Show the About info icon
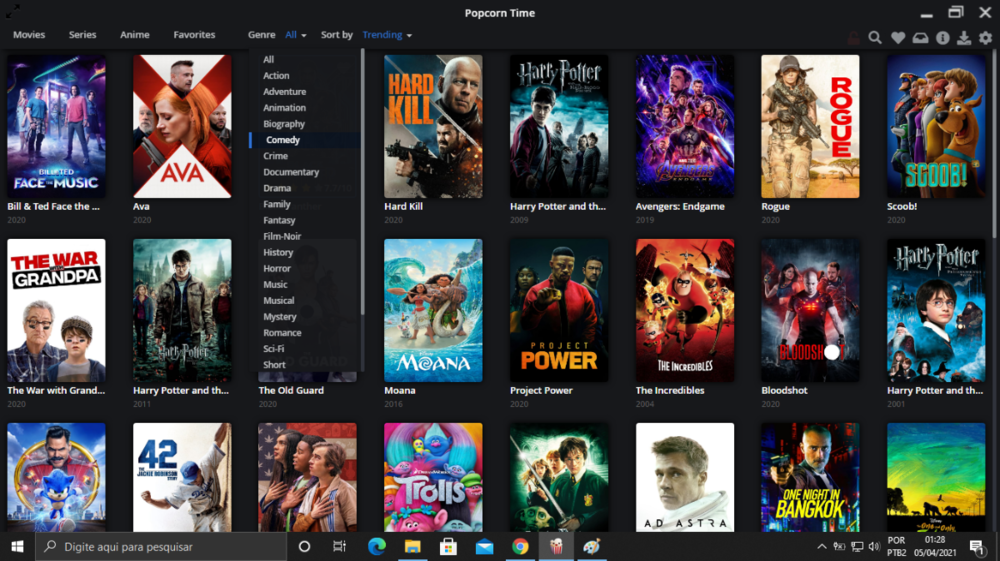 coord(943,38)
